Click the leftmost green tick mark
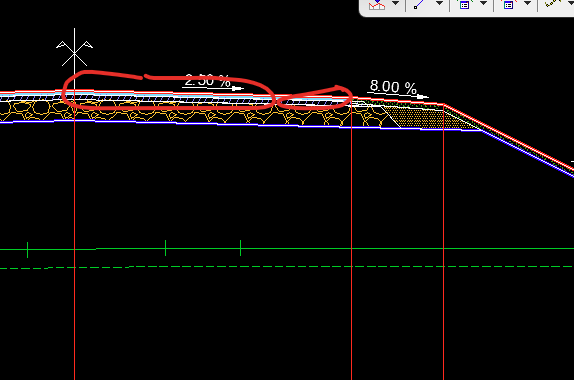 click(x=27, y=250)
